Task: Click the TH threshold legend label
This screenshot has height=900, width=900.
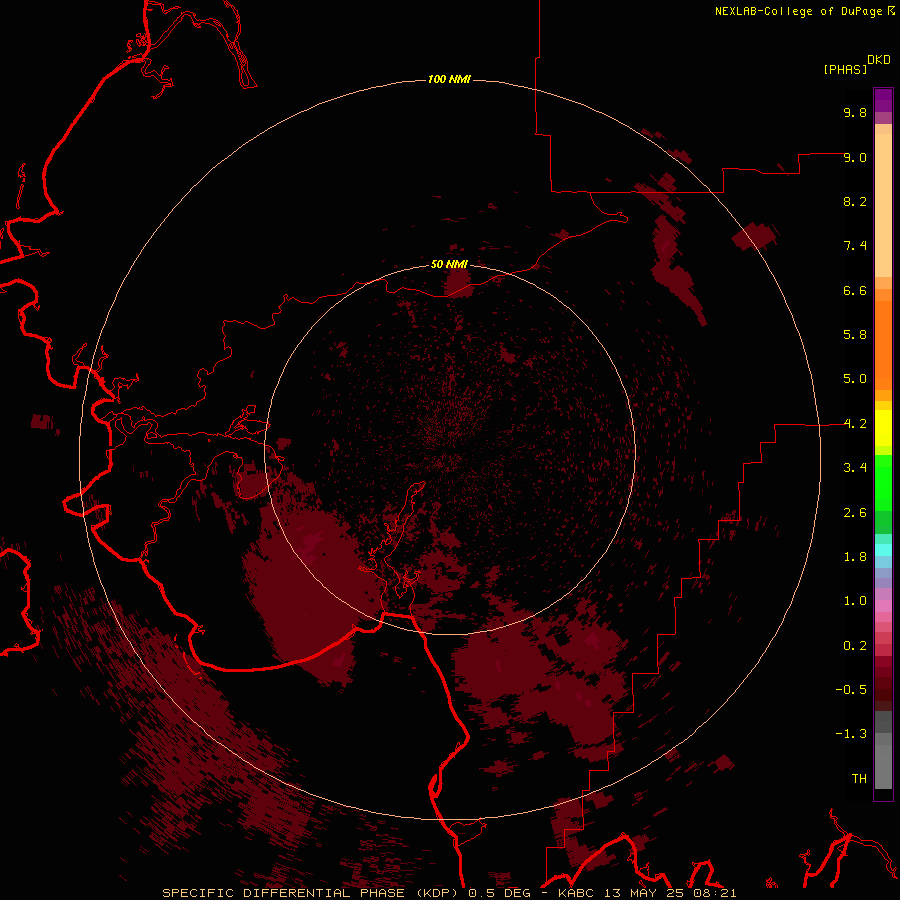Action: coord(859,779)
